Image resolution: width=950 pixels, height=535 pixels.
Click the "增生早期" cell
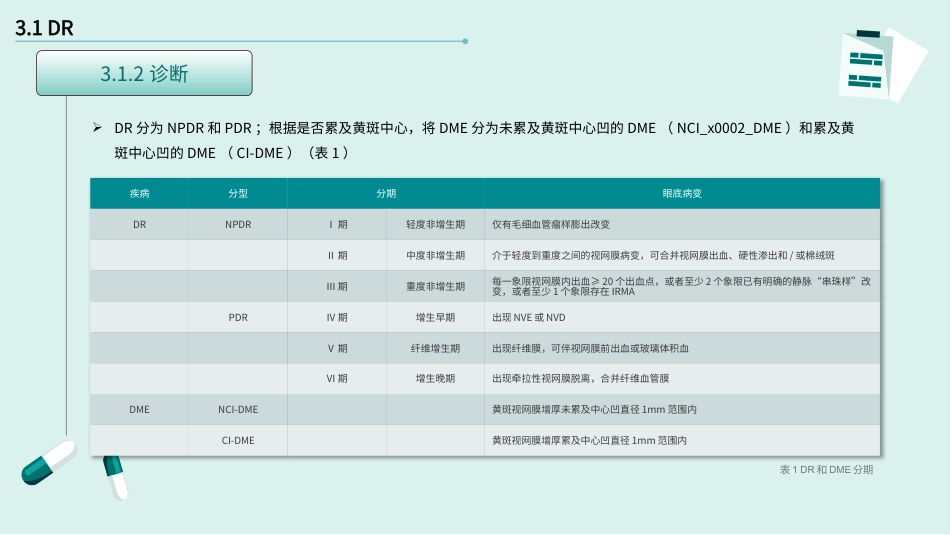pos(436,317)
